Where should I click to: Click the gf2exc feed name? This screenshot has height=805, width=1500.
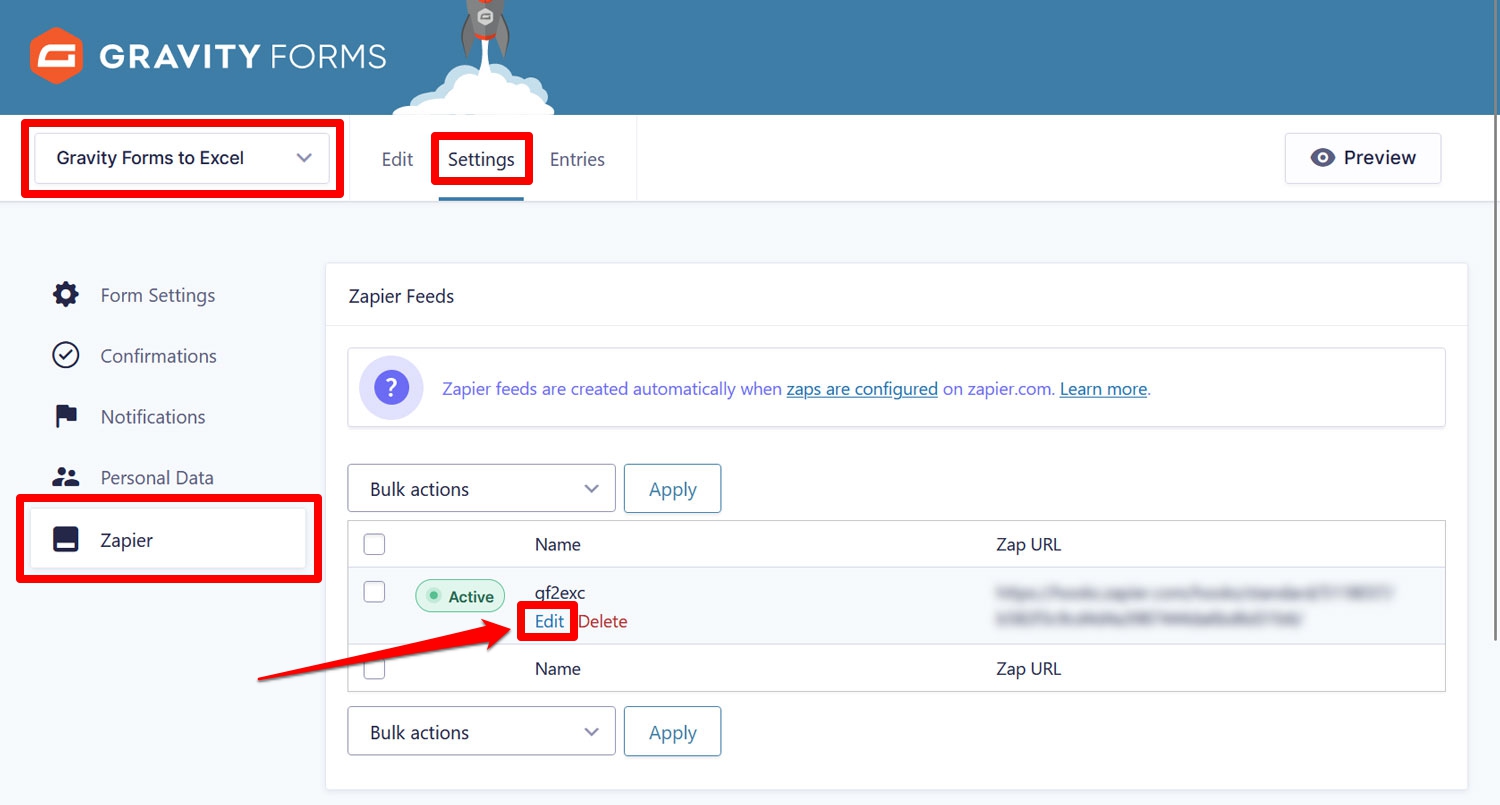coord(560,593)
